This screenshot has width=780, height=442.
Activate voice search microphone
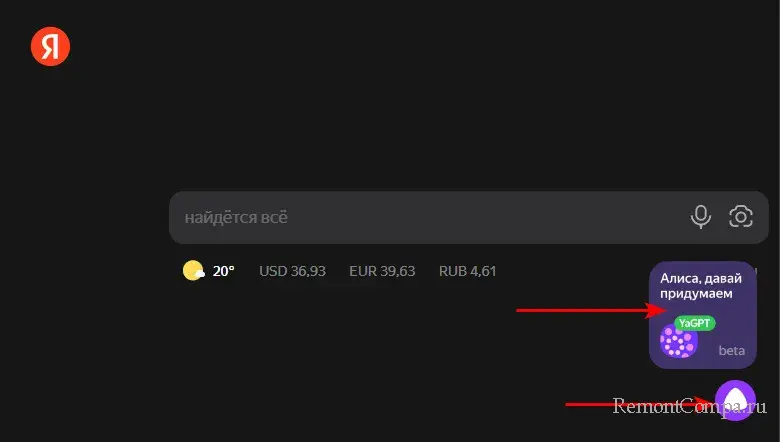click(x=701, y=216)
